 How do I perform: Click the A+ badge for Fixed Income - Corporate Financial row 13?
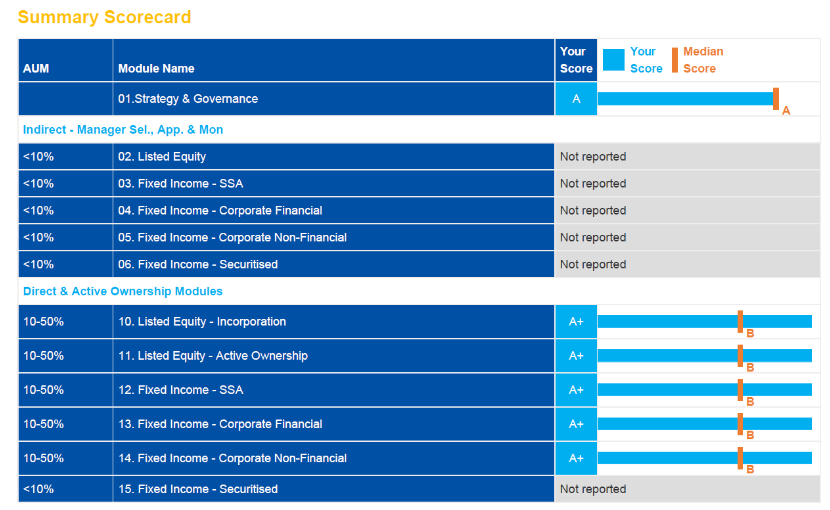pos(576,424)
